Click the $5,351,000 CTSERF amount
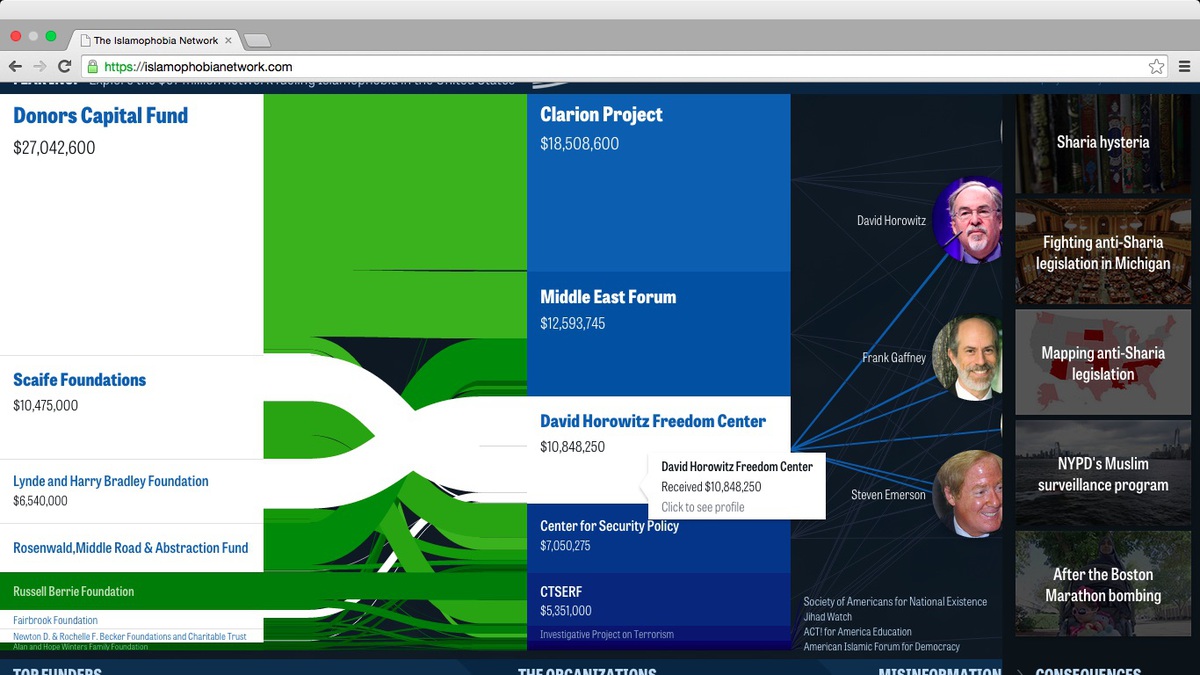Viewport: 1200px width, 675px height. pyautogui.click(x=565, y=611)
